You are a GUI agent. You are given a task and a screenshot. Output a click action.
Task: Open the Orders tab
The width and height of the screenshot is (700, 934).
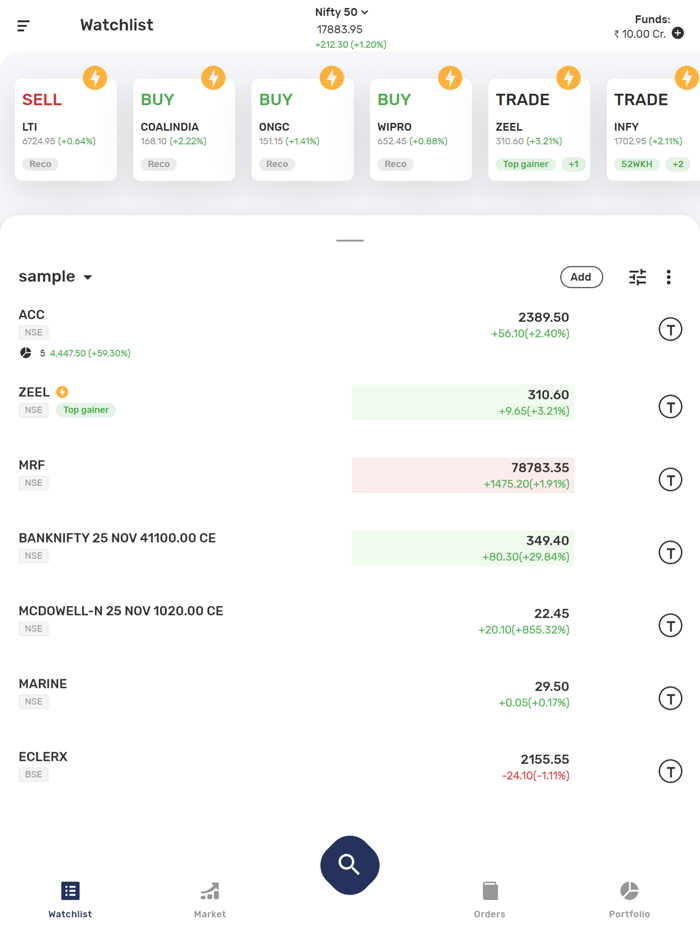489,898
